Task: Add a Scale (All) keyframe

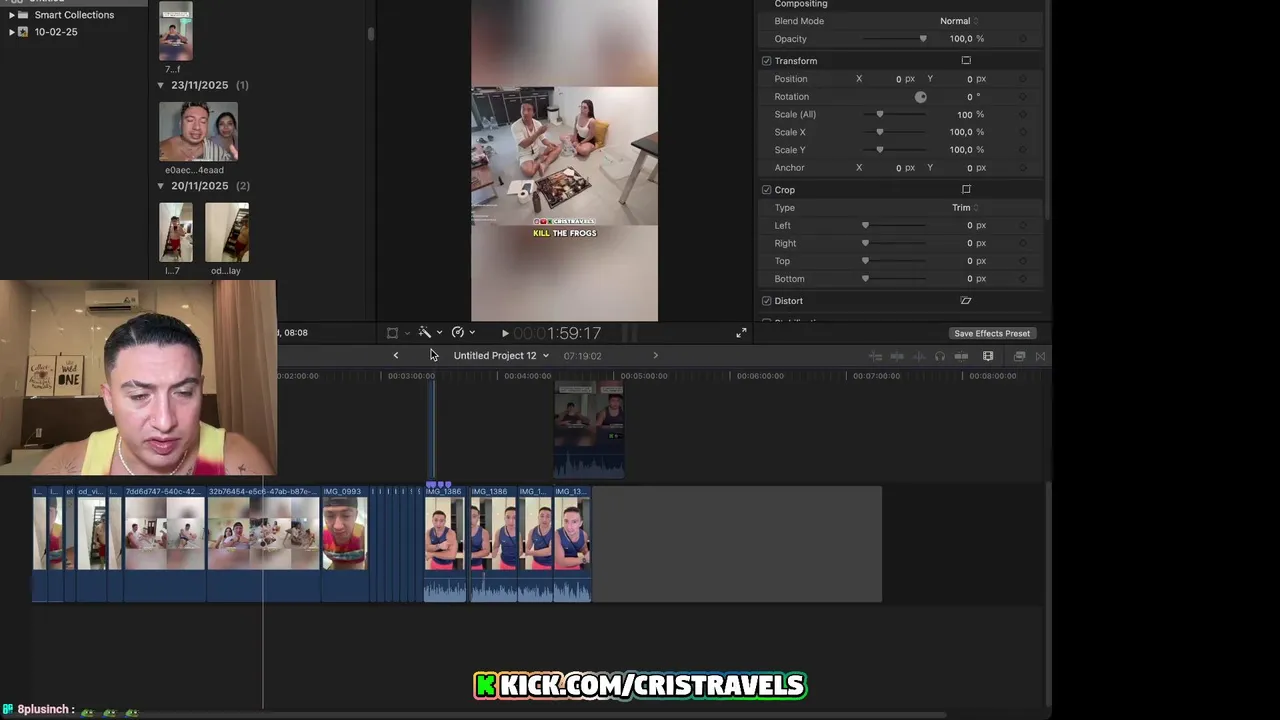Action: 1022,115
